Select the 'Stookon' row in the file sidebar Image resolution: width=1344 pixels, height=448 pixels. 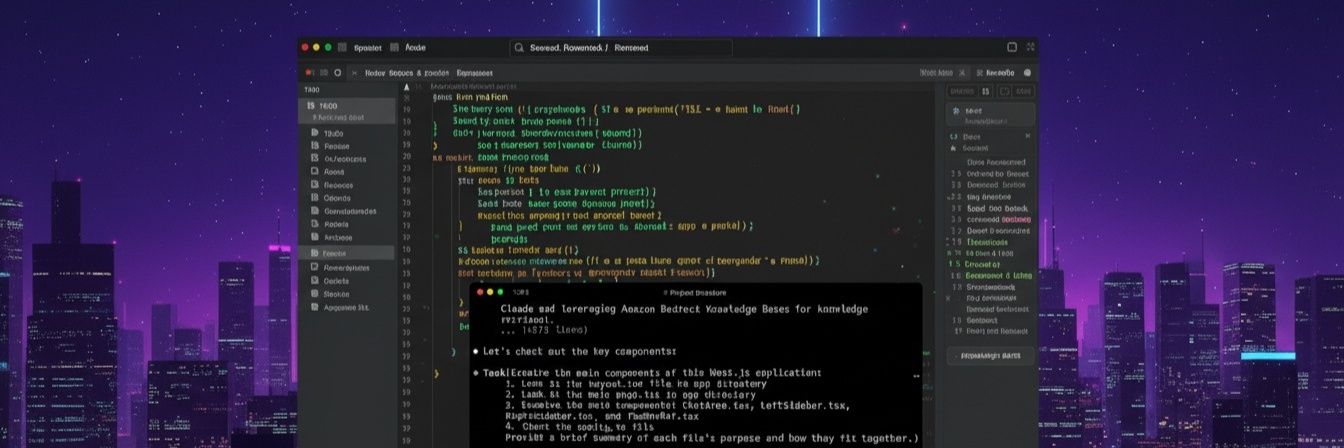[348, 295]
